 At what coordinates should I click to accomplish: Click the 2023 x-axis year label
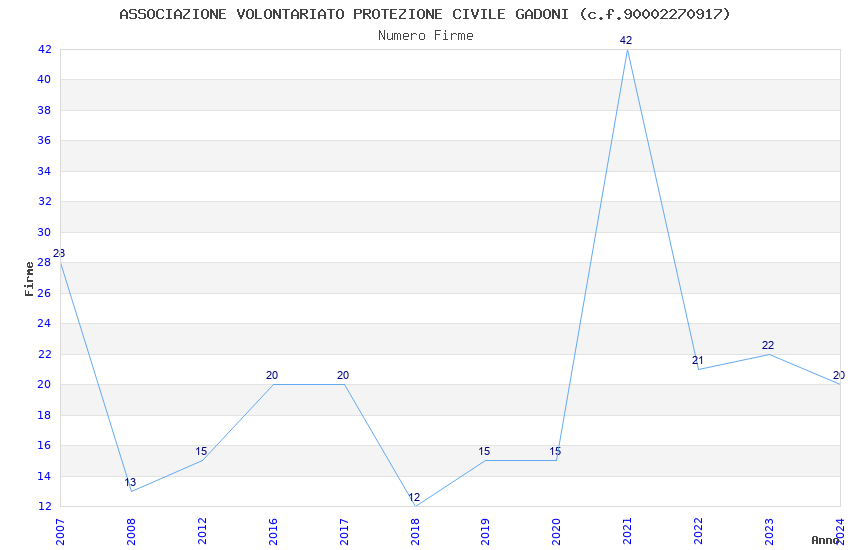click(769, 532)
